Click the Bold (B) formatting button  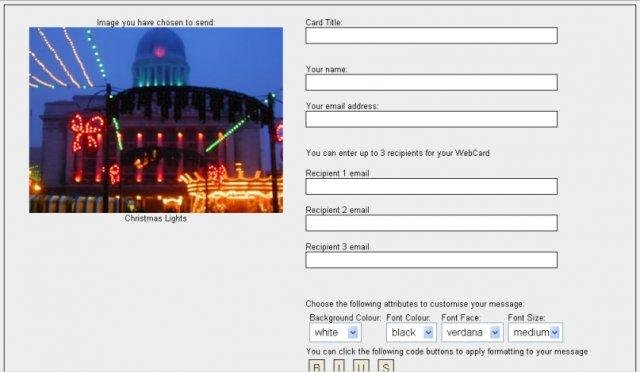click(317, 366)
